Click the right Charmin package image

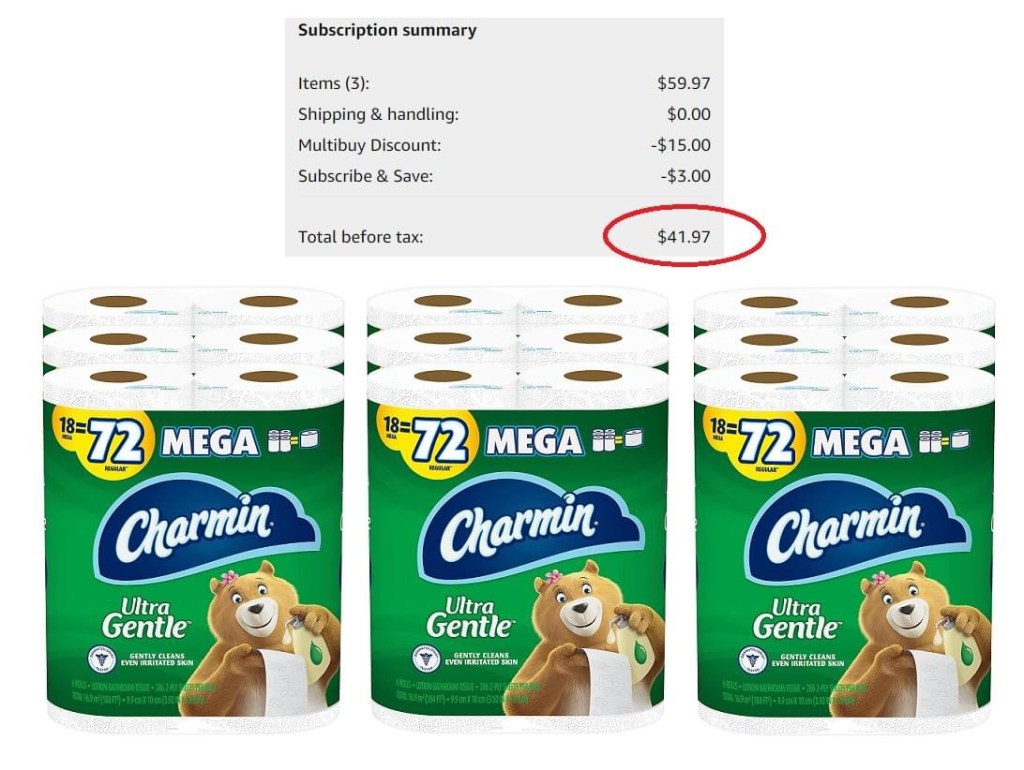click(844, 509)
